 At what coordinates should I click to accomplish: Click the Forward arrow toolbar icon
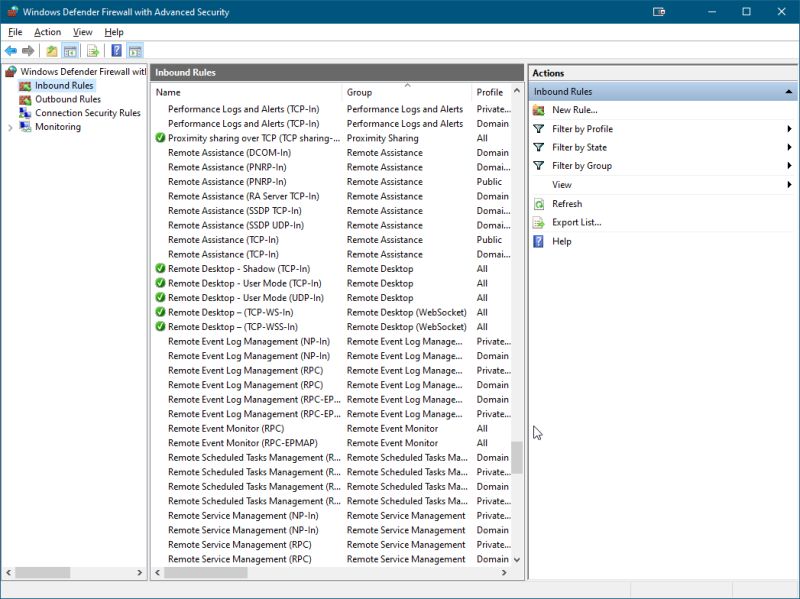pos(28,51)
